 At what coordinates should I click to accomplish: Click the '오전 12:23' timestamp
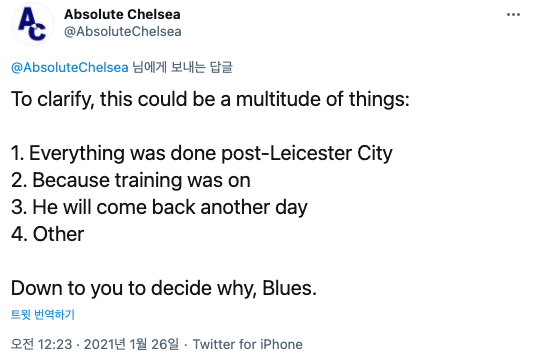41,344
